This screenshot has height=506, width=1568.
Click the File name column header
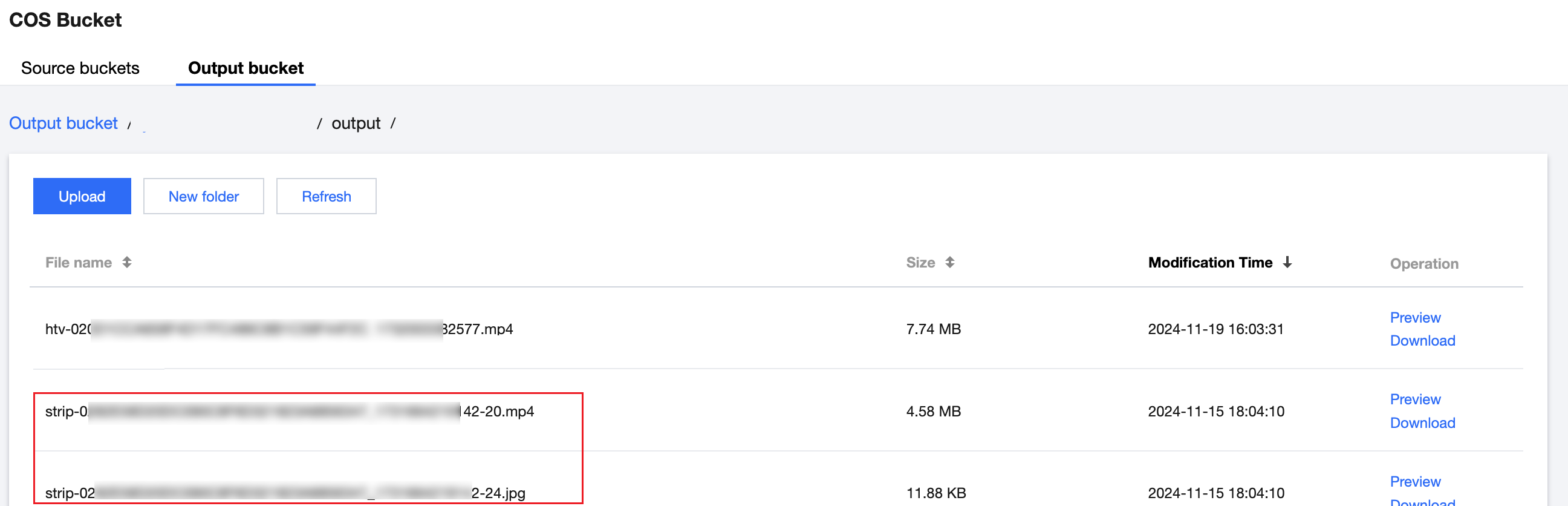pos(79,263)
